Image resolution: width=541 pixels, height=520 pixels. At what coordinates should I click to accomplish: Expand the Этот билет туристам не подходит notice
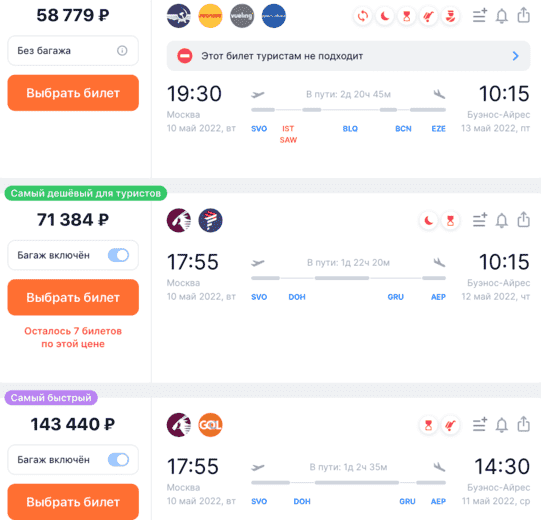pos(348,56)
